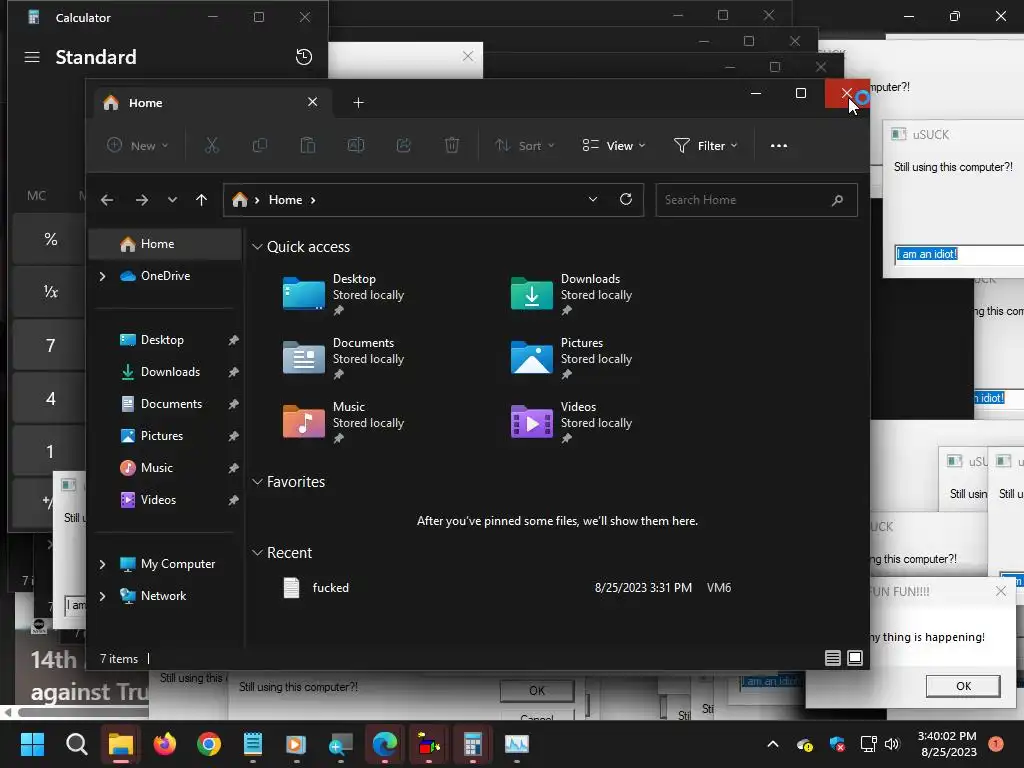Navigate up one level with up arrow
The width and height of the screenshot is (1024, 768).
201,200
